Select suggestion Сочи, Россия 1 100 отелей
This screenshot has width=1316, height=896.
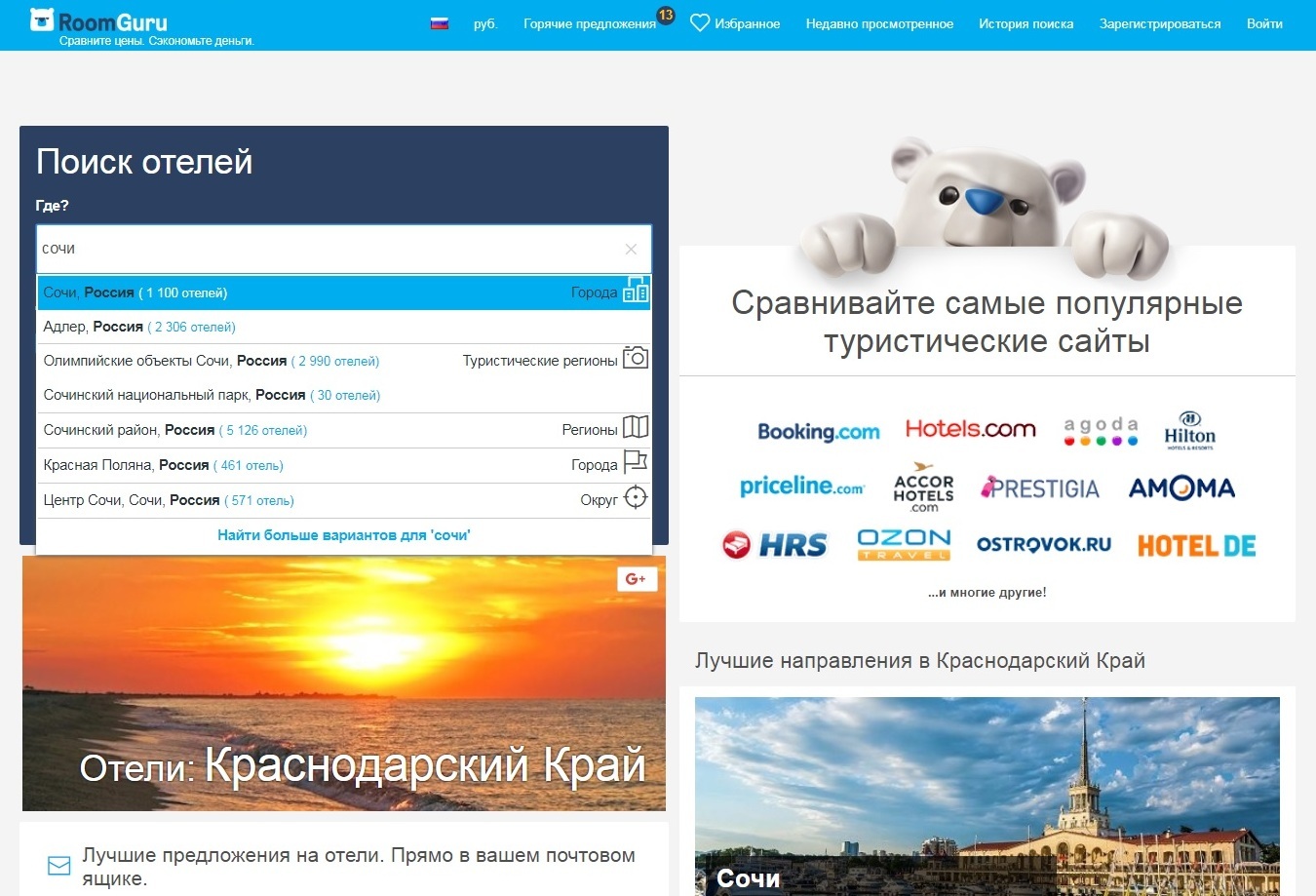pos(344,292)
